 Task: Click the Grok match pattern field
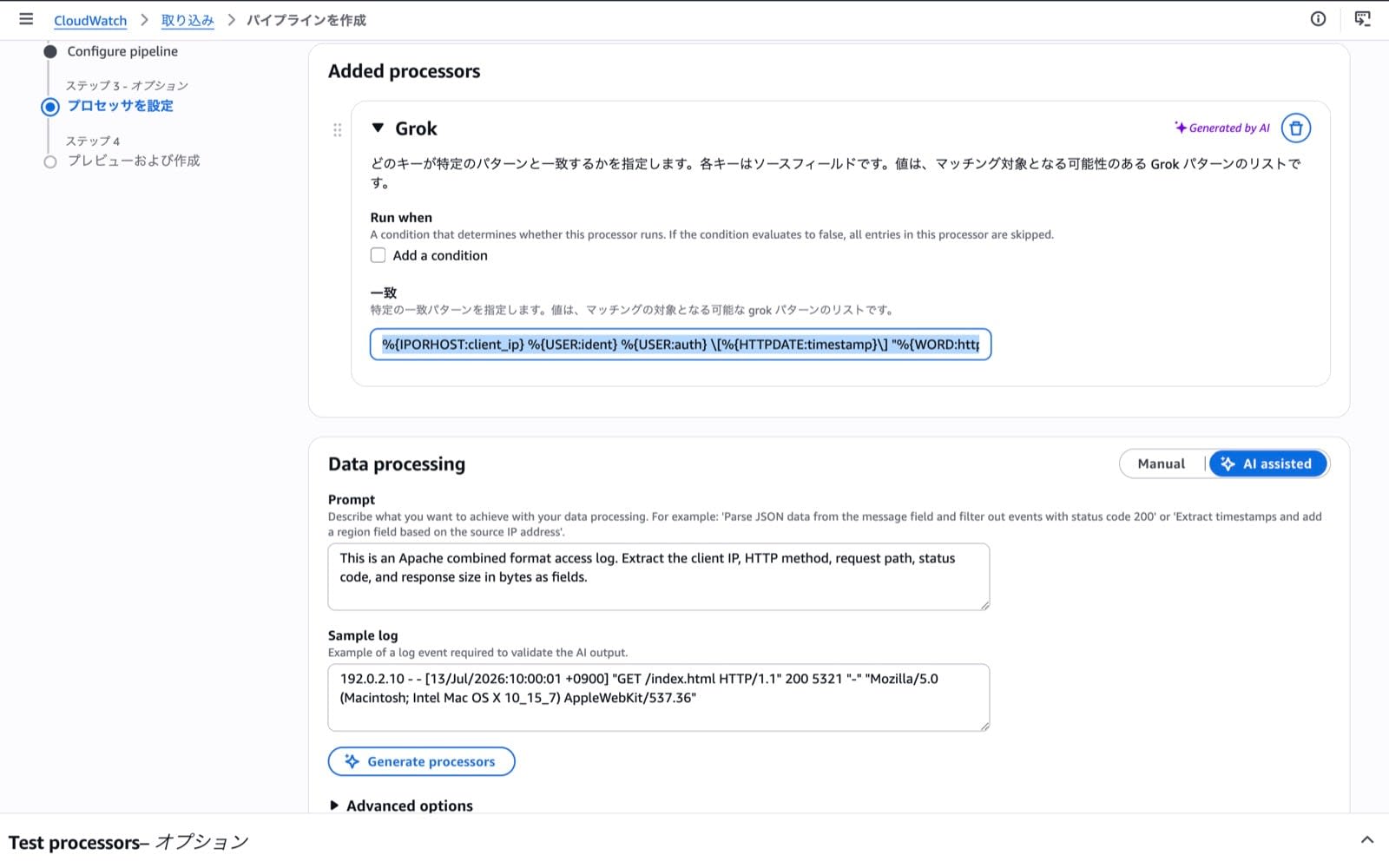pyautogui.click(x=681, y=345)
